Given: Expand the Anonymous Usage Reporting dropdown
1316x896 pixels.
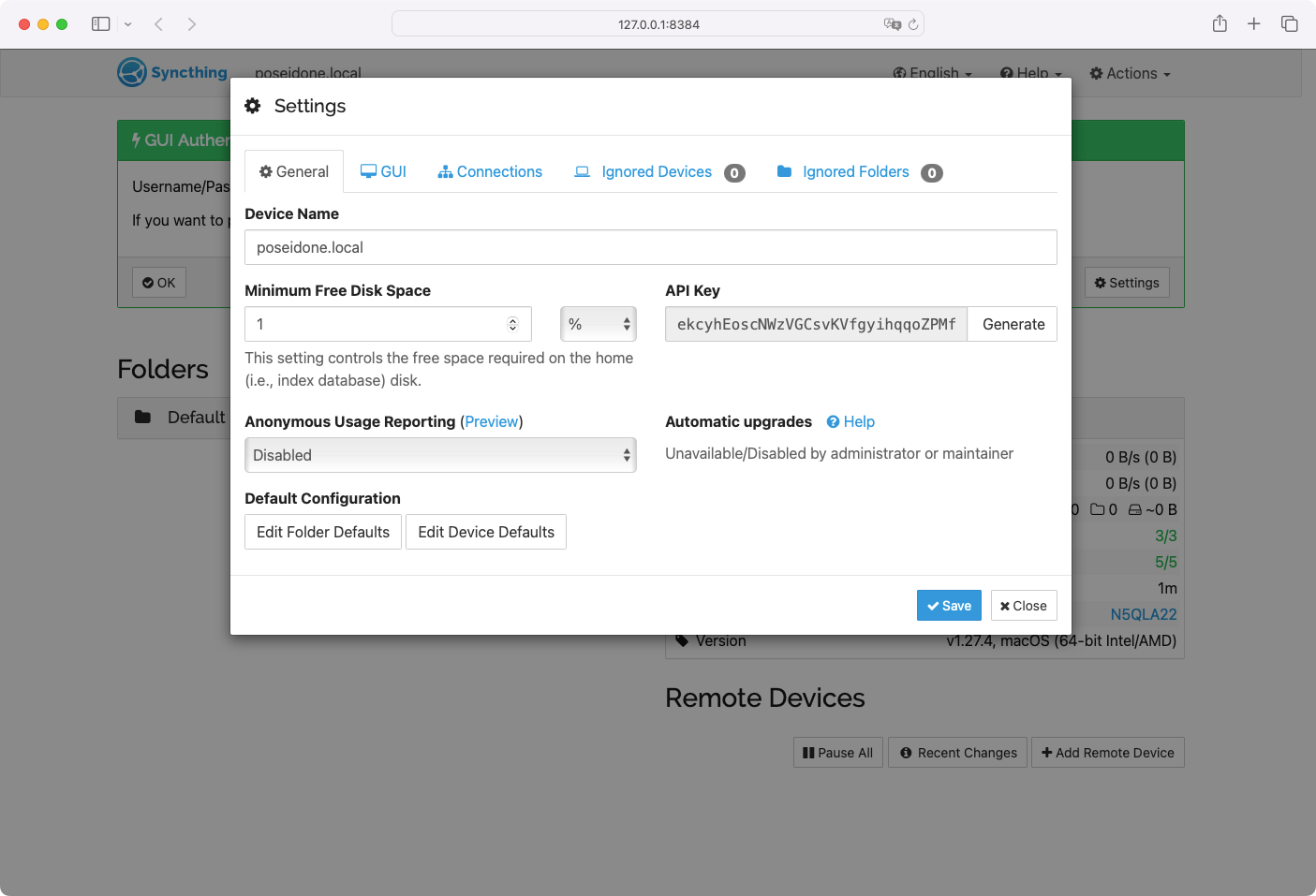Looking at the screenshot, I should click(440, 456).
